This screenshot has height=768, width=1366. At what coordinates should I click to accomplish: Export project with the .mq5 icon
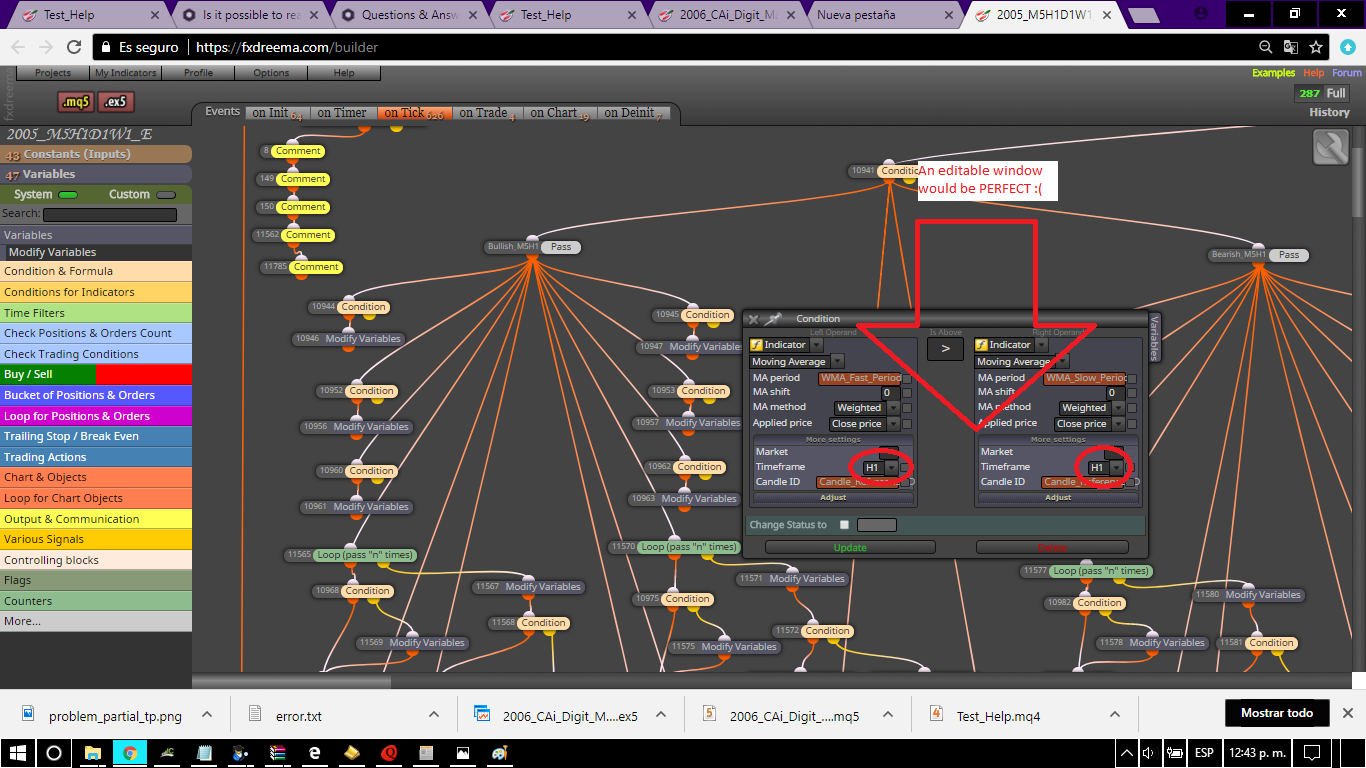pos(75,102)
